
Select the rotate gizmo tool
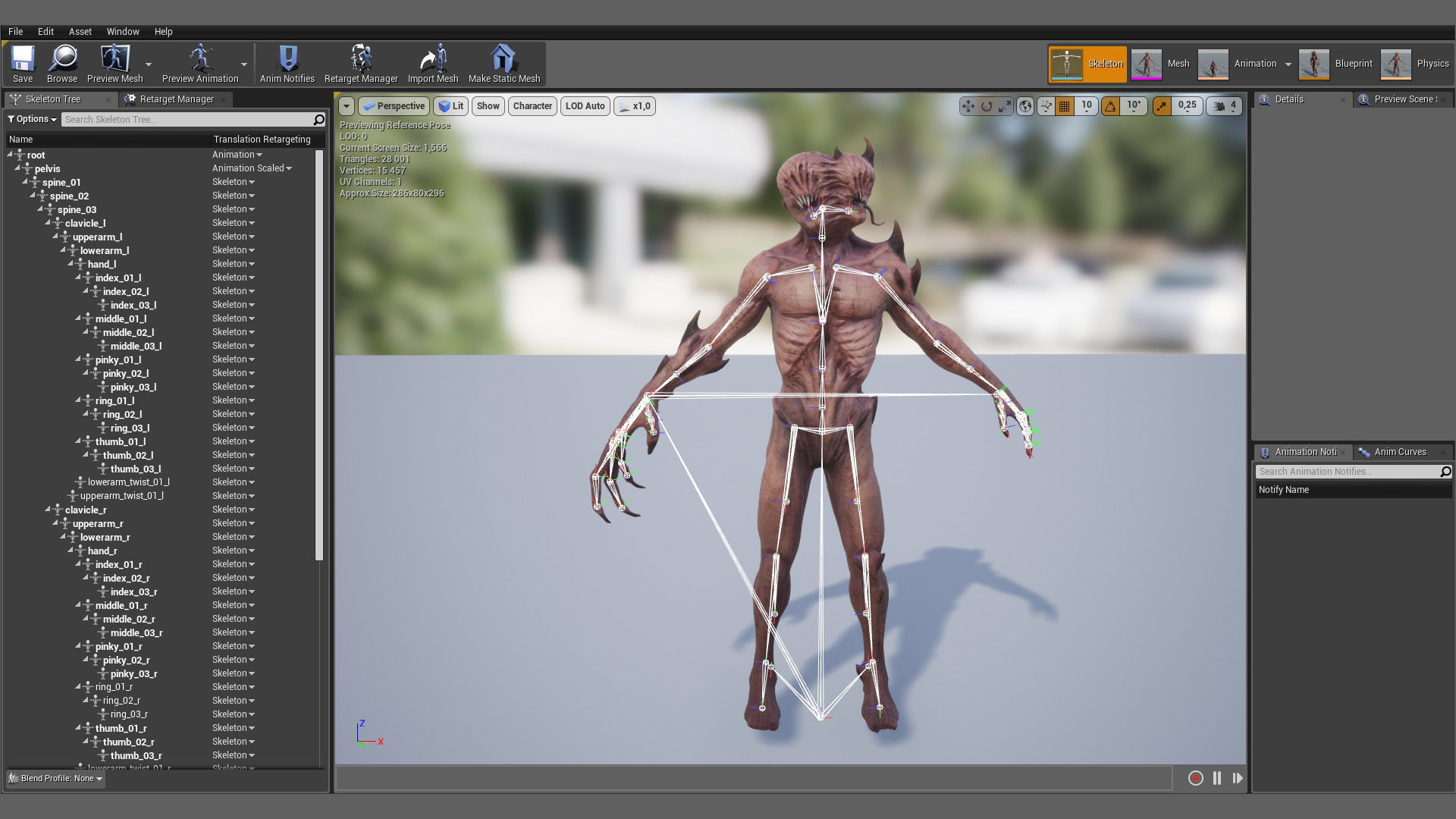pos(986,106)
